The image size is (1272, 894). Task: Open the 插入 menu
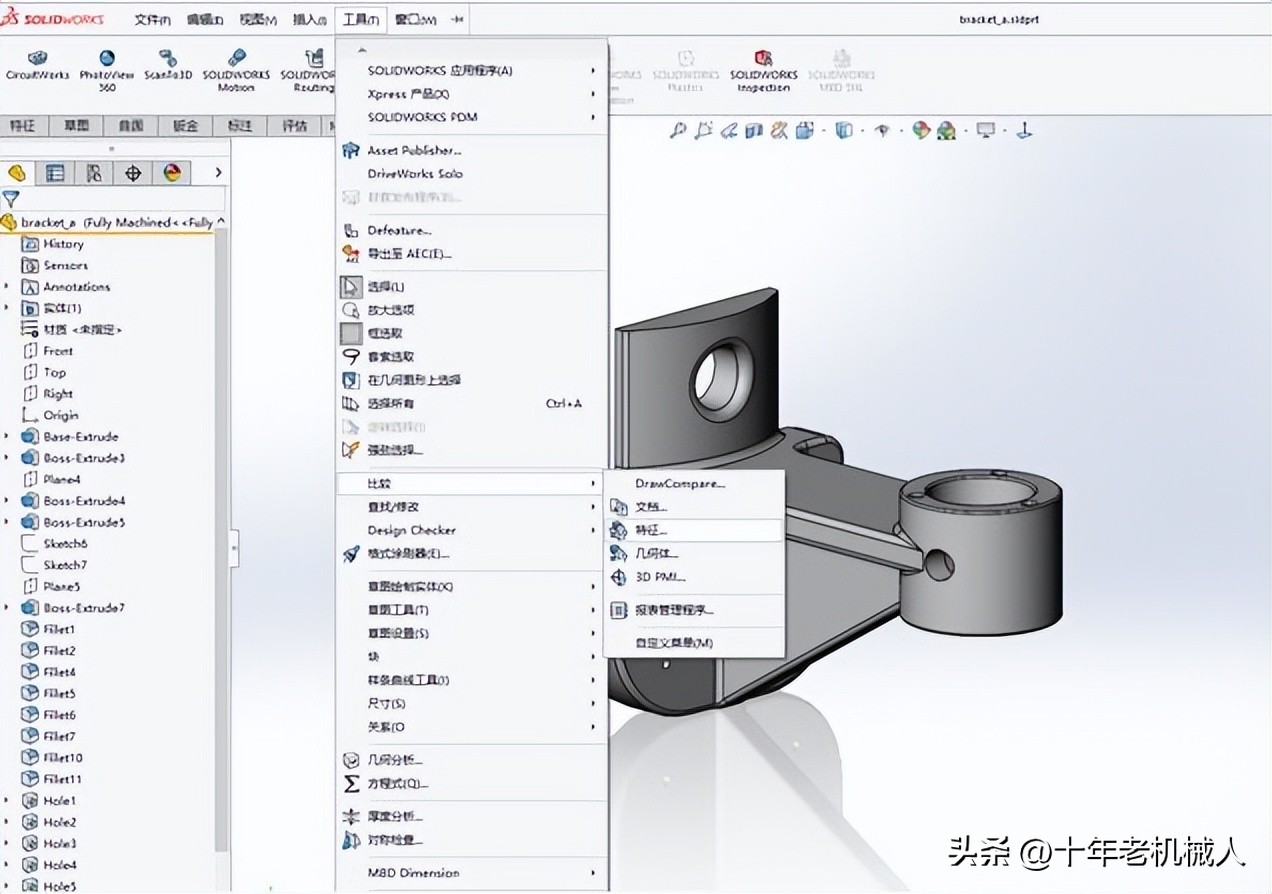pos(309,19)
